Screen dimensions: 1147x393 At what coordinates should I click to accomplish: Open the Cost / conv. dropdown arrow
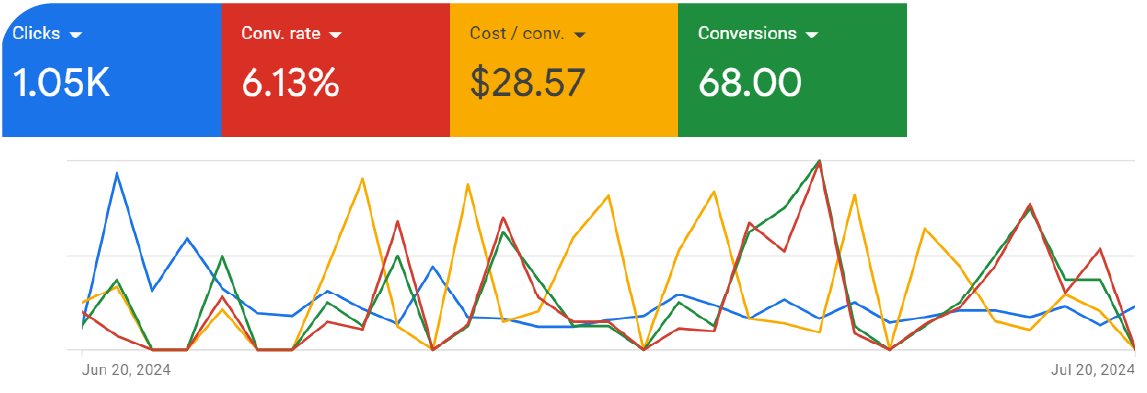(x=579, y=34)
